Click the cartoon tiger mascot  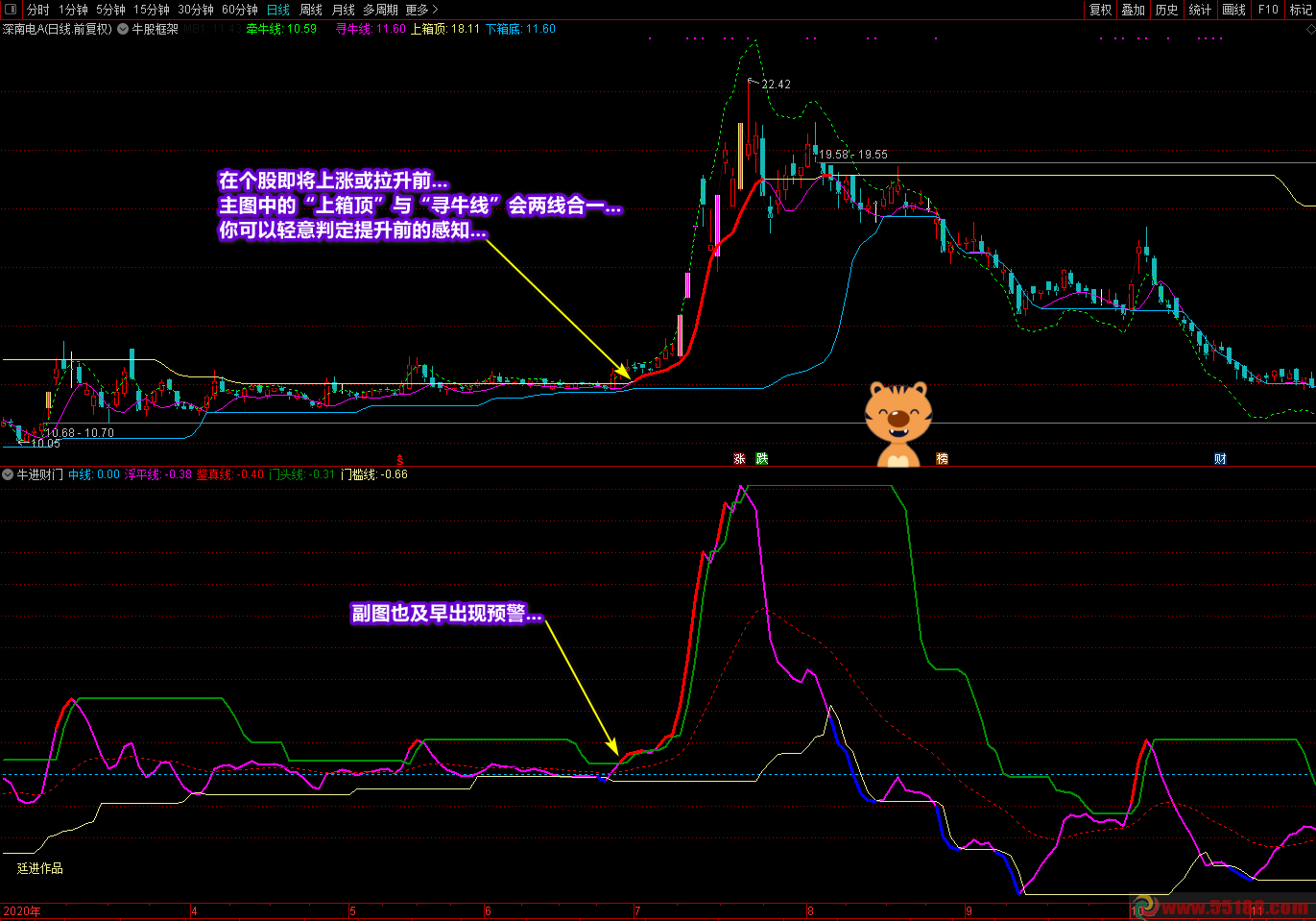coord(897,424)
